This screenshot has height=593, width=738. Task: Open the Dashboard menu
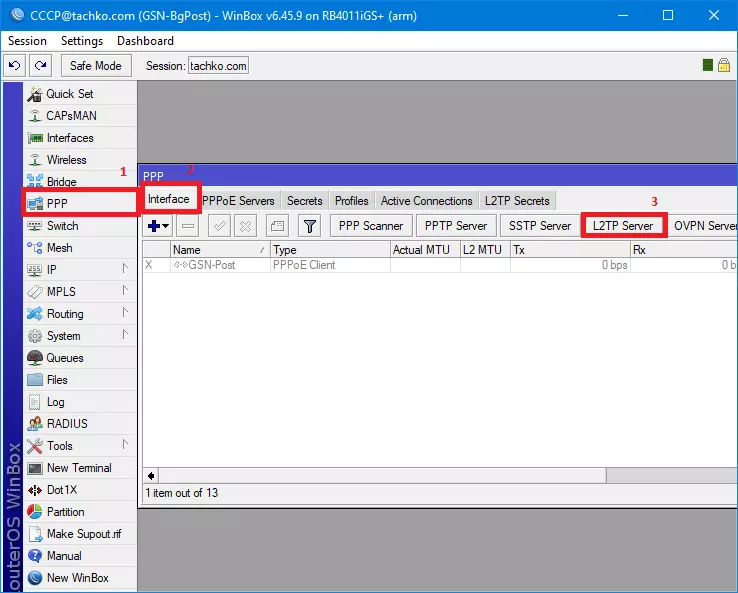pyautogui.click(x=145, y=41)
